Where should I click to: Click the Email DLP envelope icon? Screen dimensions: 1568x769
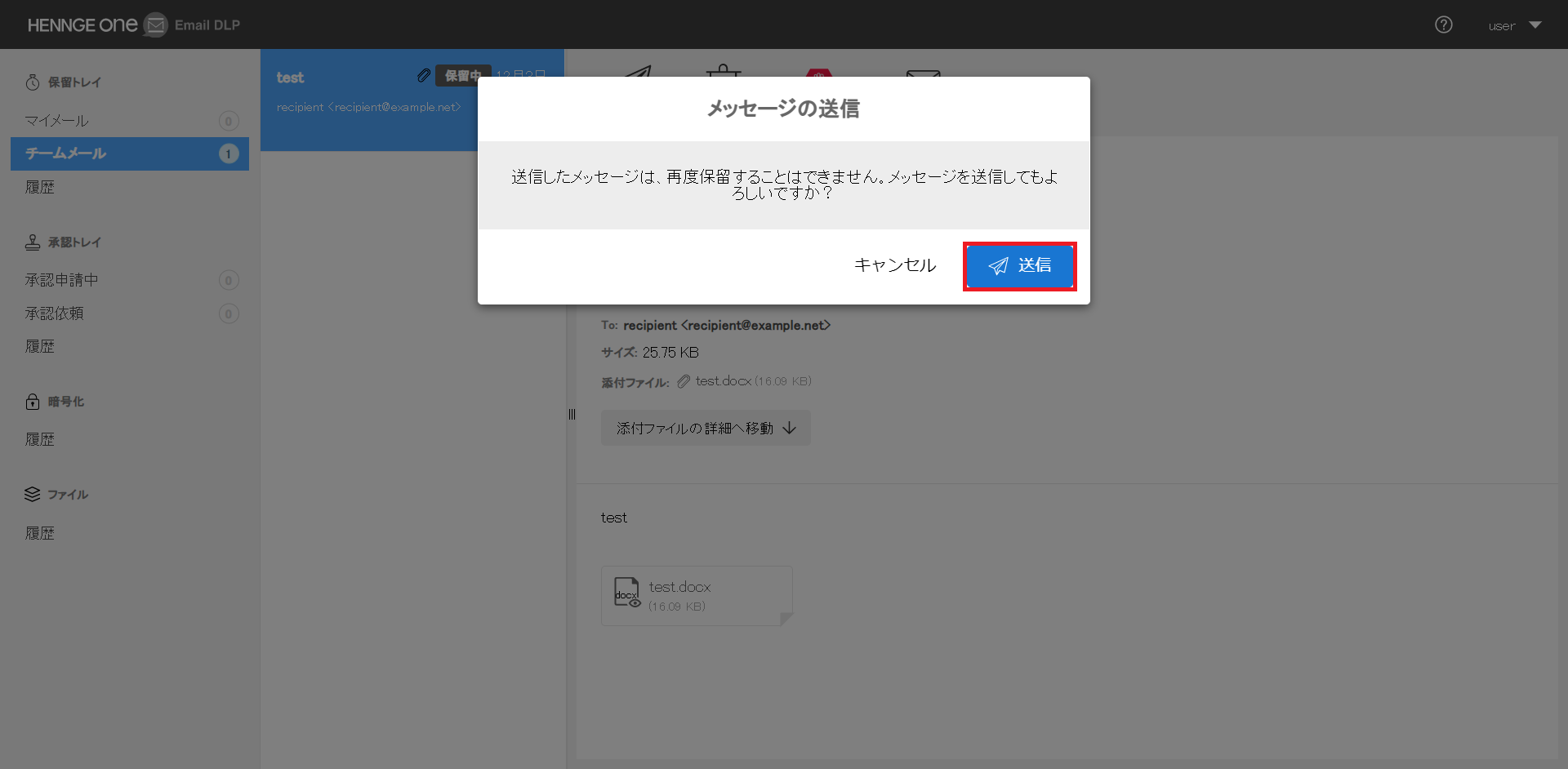[155, 24]
